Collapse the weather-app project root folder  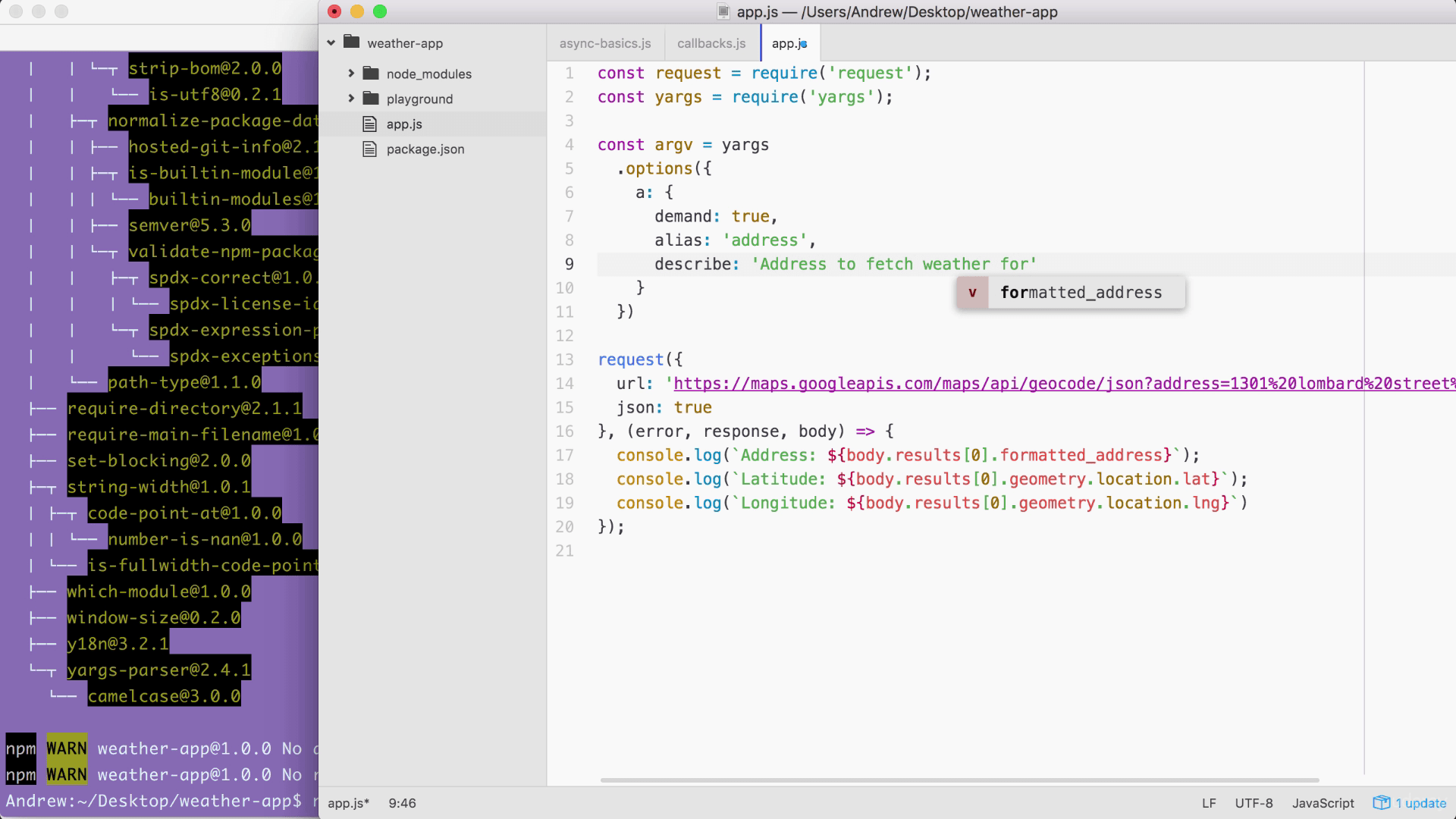point(331,43)
